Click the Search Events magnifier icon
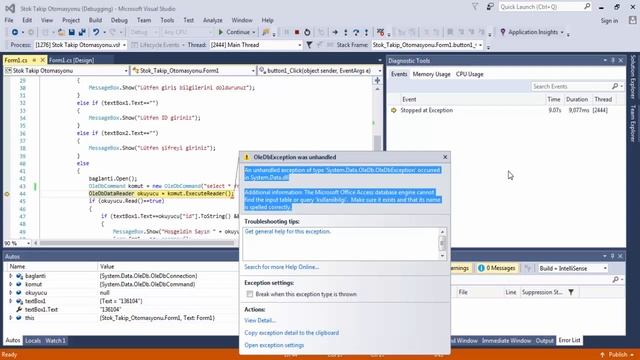The height and width of the screenshot is (360, 640). tap(615, 87)
